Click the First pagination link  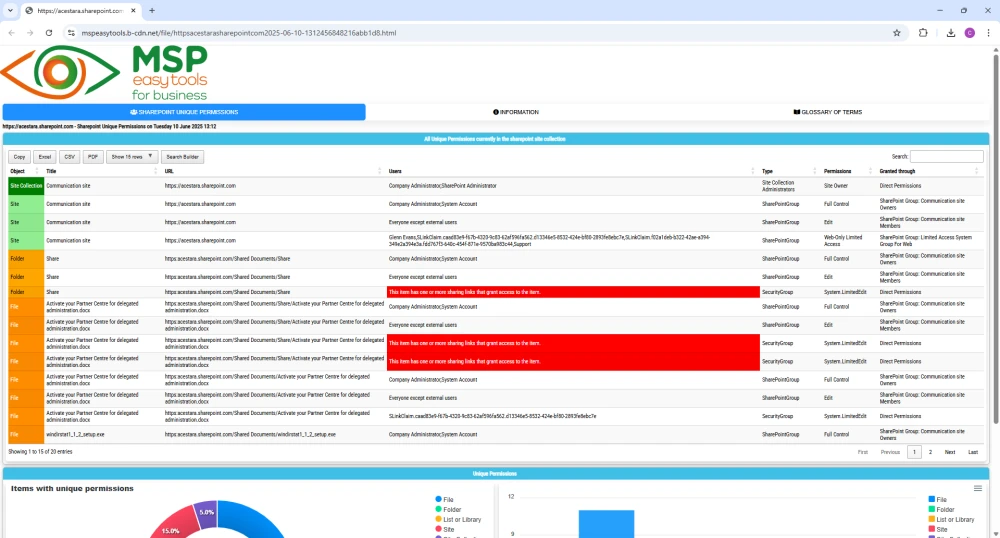(x=862, y=452)
